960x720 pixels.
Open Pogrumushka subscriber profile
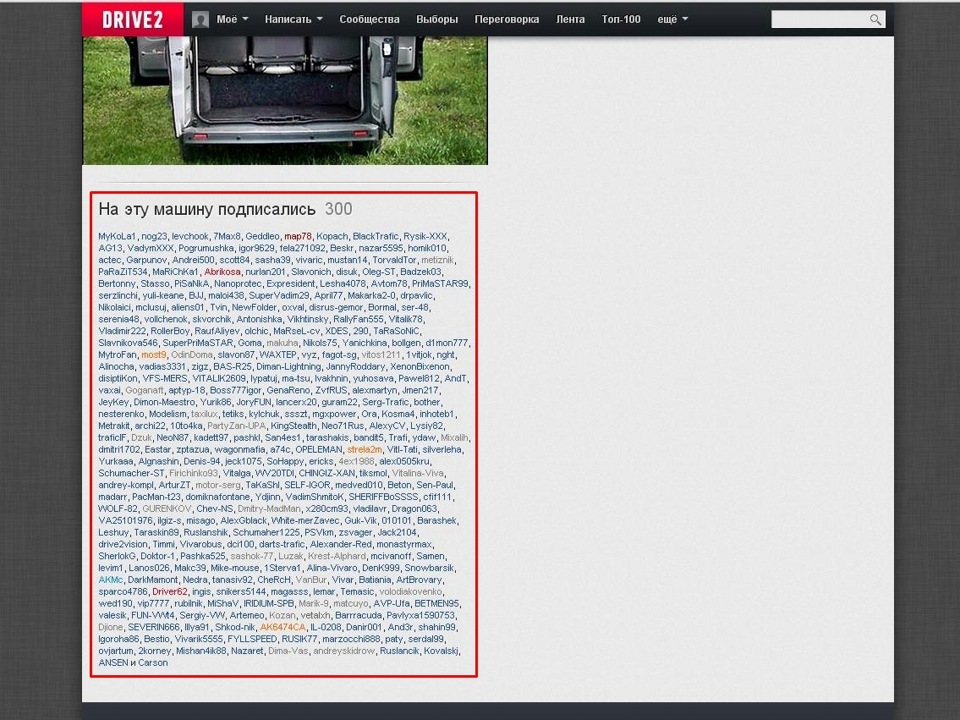[206, 248]
